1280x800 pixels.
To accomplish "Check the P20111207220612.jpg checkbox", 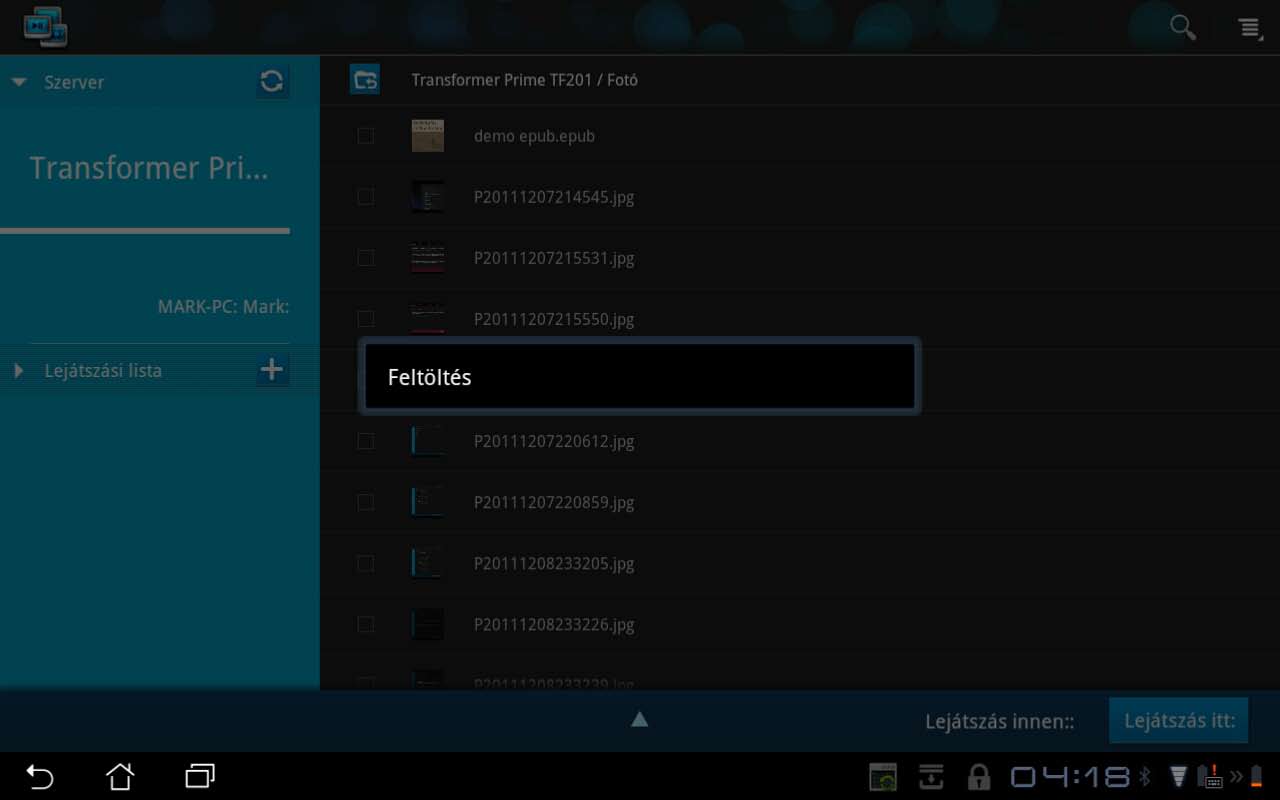I will 366,441.
